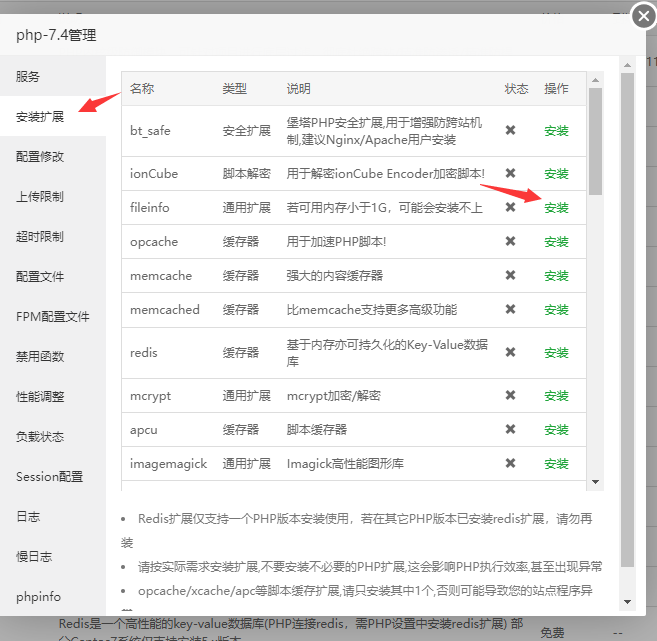The width and height of the screenshot is (657, 641).
Task: Click extension table scrollbar up arrow
Action: tap(595, 80)
